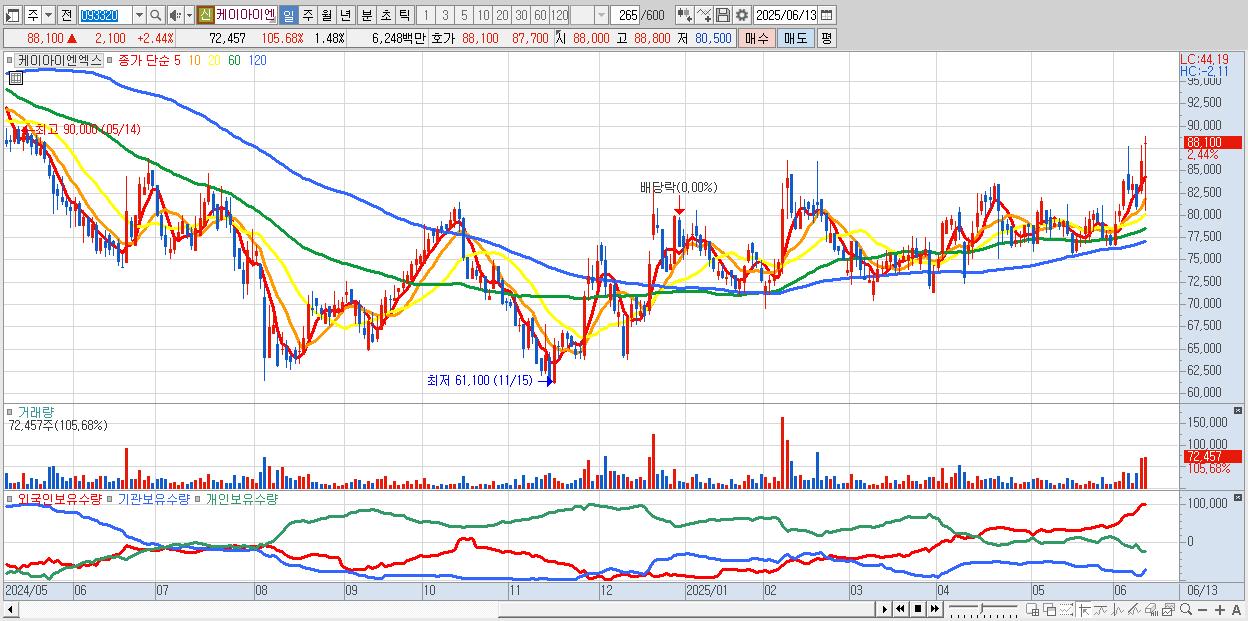Collapse investor holdings panel corner button
1248x621 pixels.
[1239, 498]
